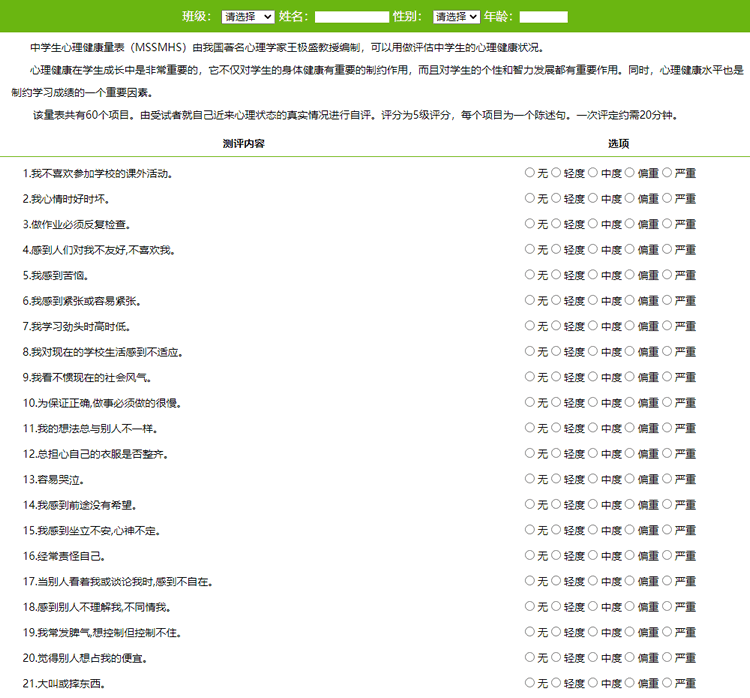Select 轻度 for question 1
Screen dimensions: 750x698
556,172
